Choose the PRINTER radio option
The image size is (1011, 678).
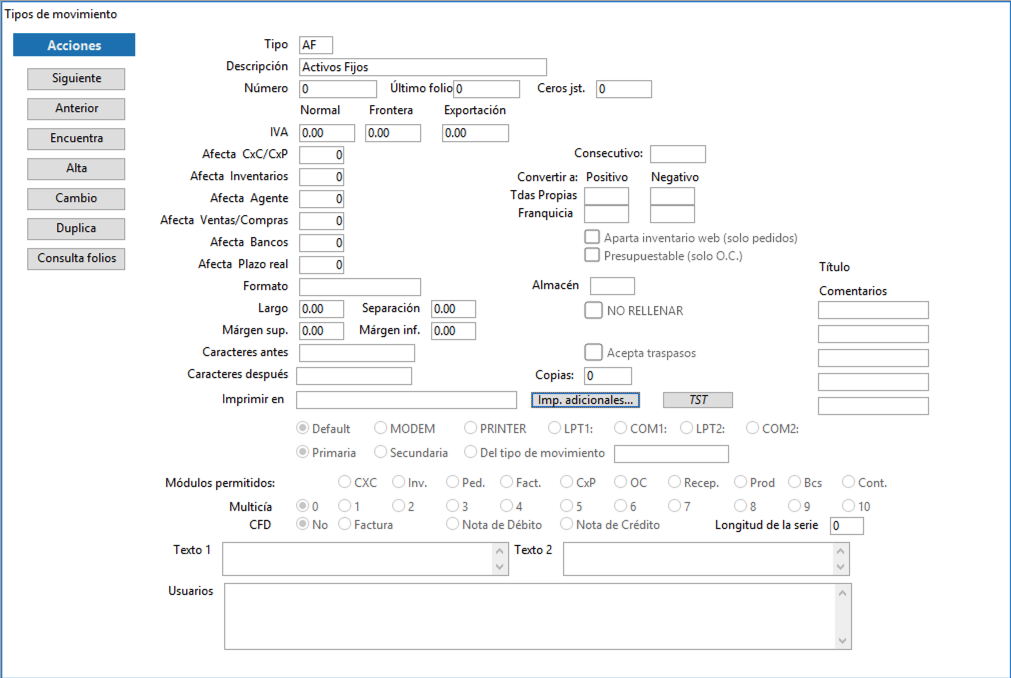click(471, 428)
